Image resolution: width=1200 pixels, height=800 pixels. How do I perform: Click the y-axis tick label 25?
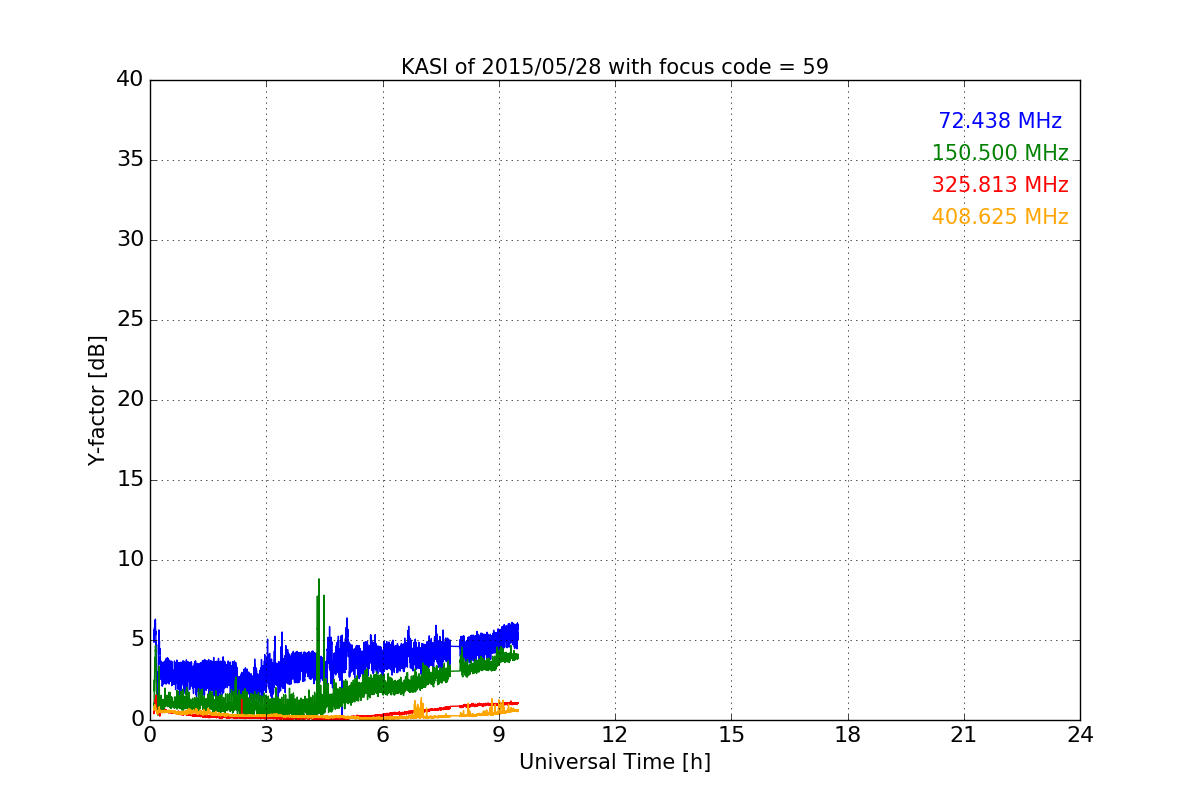pos(130,320)
